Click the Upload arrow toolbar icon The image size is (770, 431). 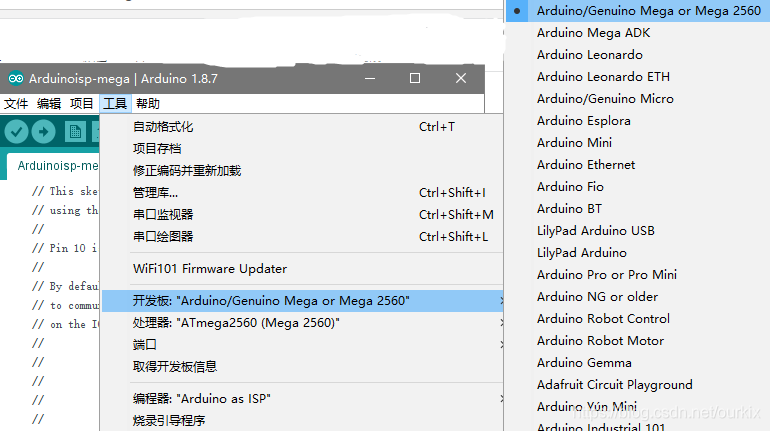[44, 132]
